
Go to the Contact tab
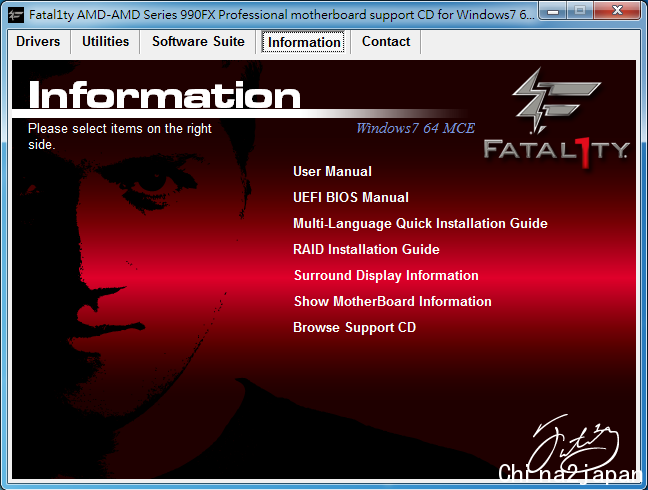click(386, 42)
